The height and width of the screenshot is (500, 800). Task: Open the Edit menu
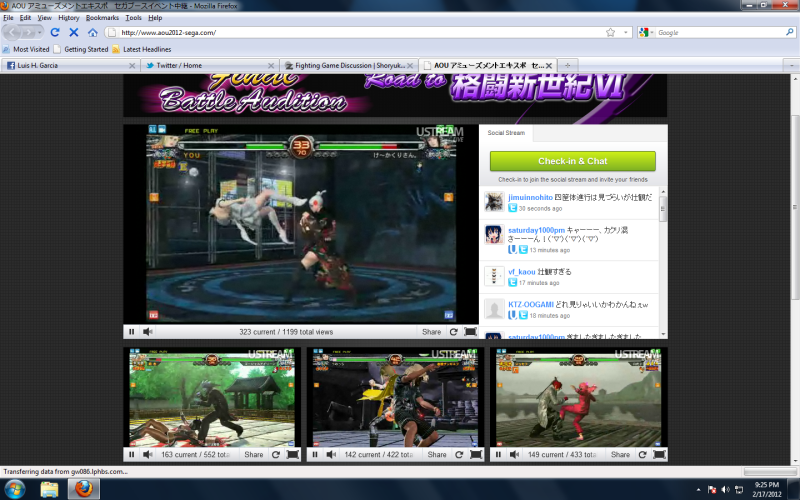25,17
